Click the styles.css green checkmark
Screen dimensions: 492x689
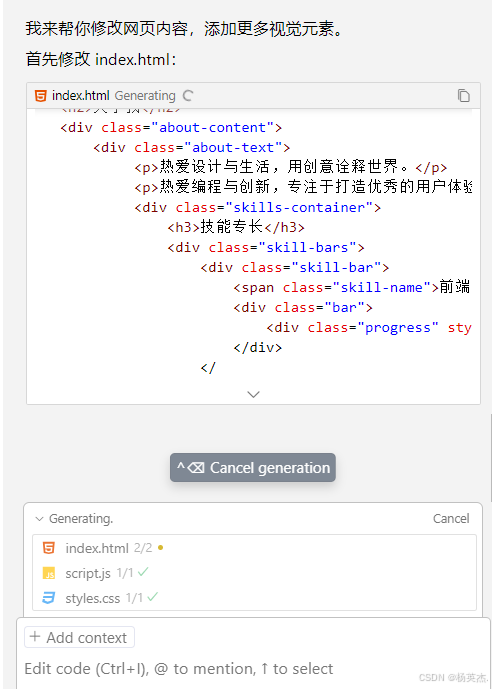point(152,597)
